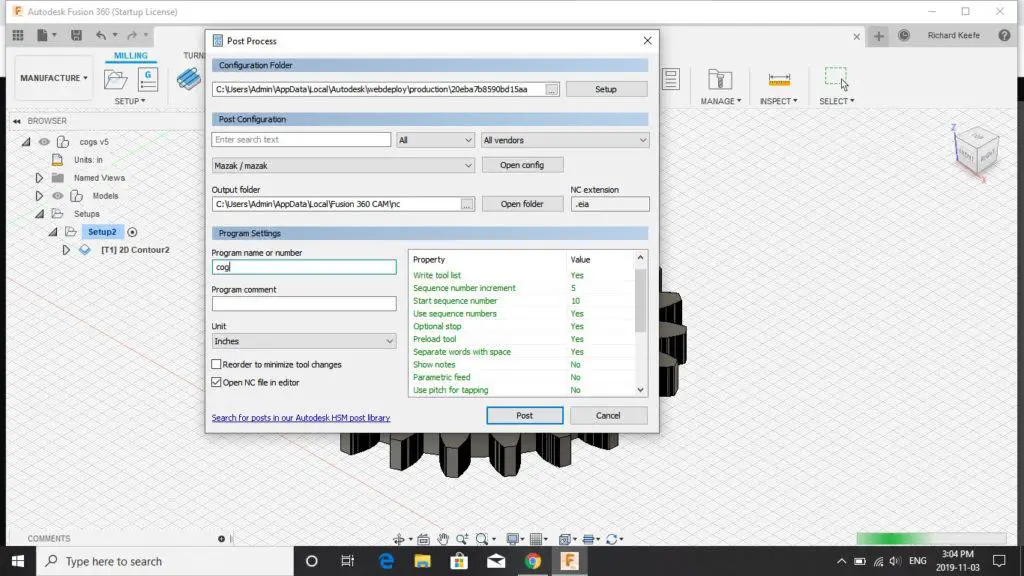Click the Fit zoom magnifier icon

(482, 539)
